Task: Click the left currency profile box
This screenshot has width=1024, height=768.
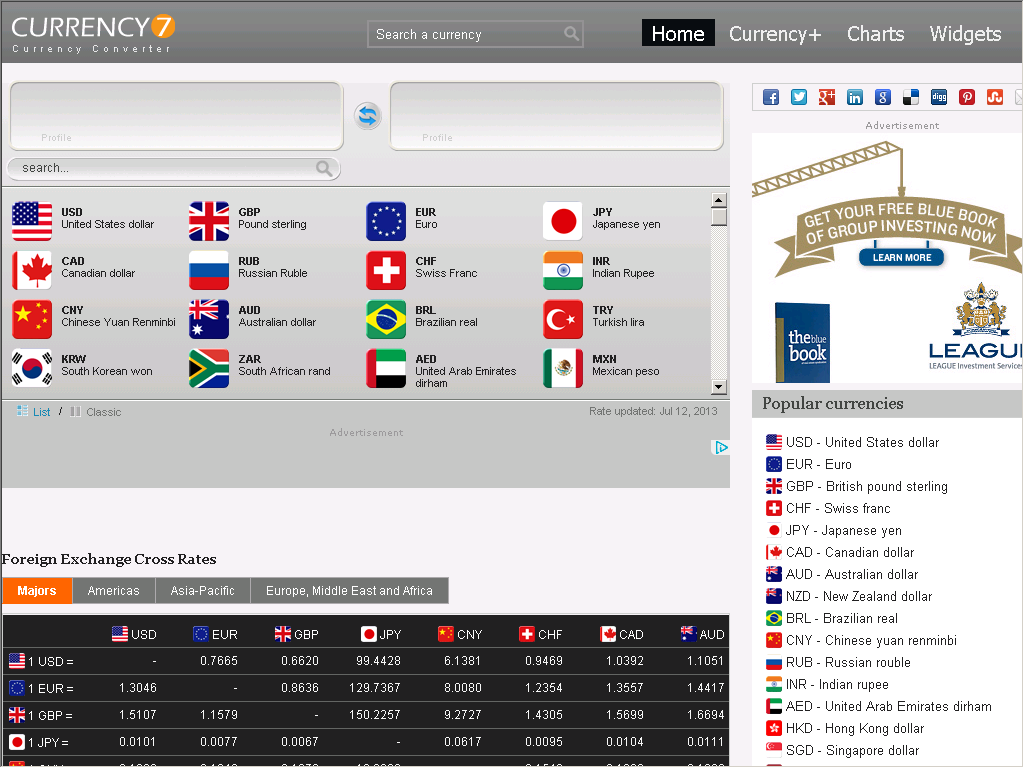Action: (x=176, y=116)
